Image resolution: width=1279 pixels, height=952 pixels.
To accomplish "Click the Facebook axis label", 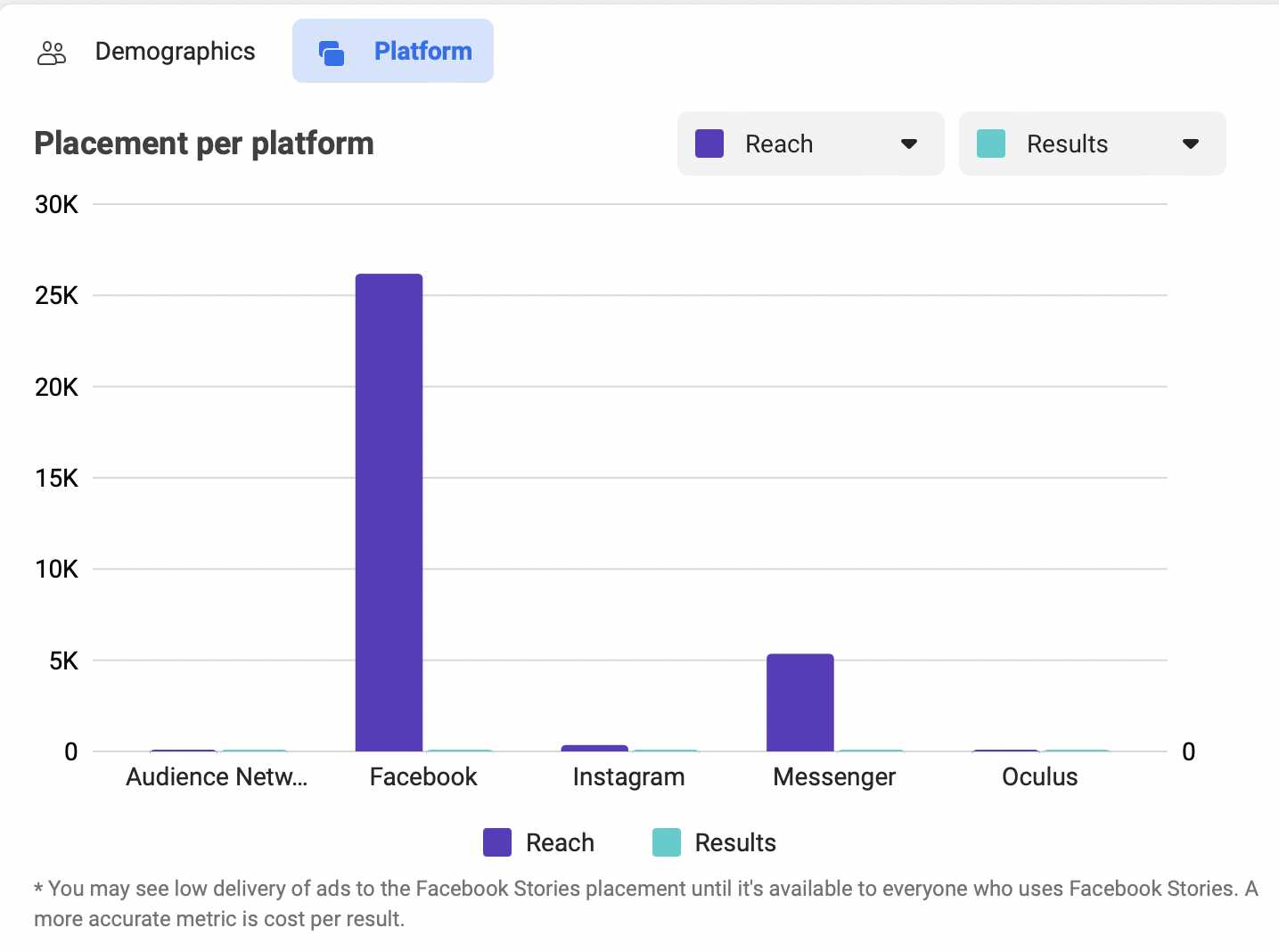I will tap(423, 776).
